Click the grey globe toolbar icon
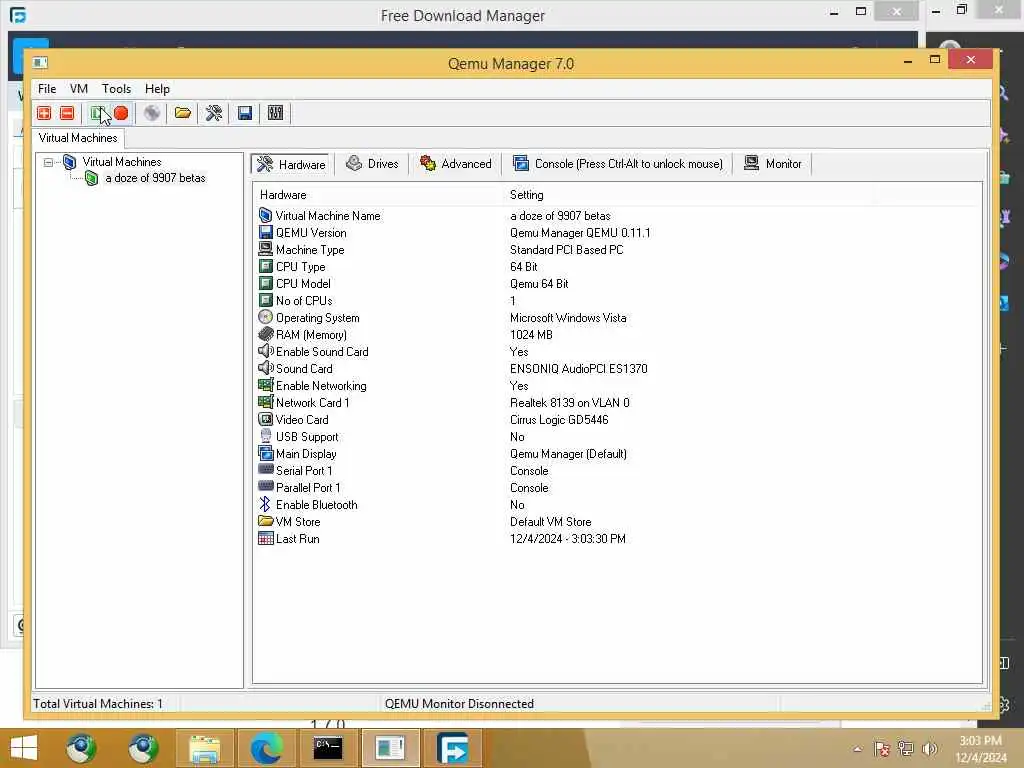 coord(152,113)
